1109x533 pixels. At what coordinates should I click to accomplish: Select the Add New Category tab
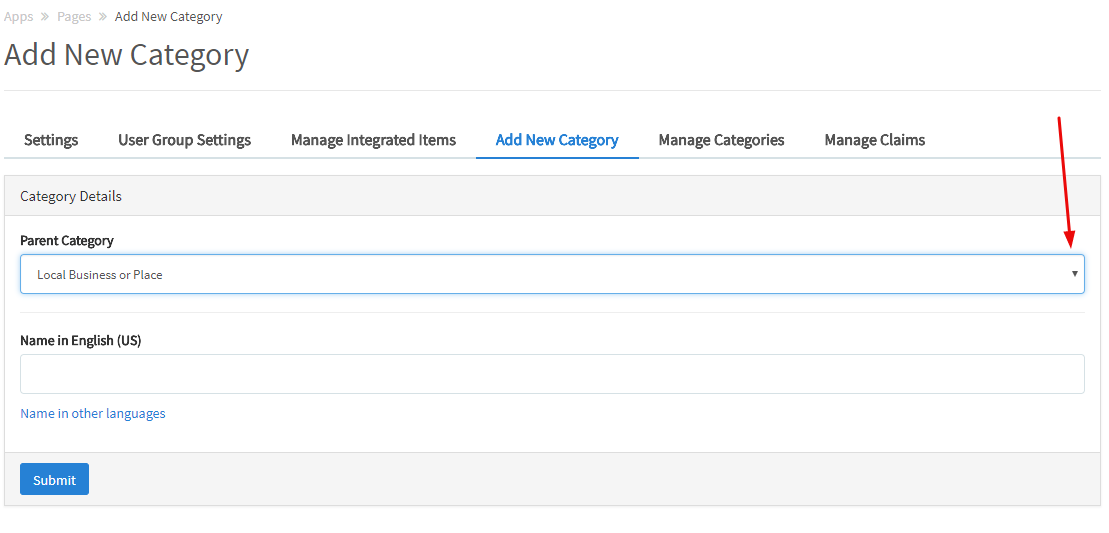click(x=557, y=140)
